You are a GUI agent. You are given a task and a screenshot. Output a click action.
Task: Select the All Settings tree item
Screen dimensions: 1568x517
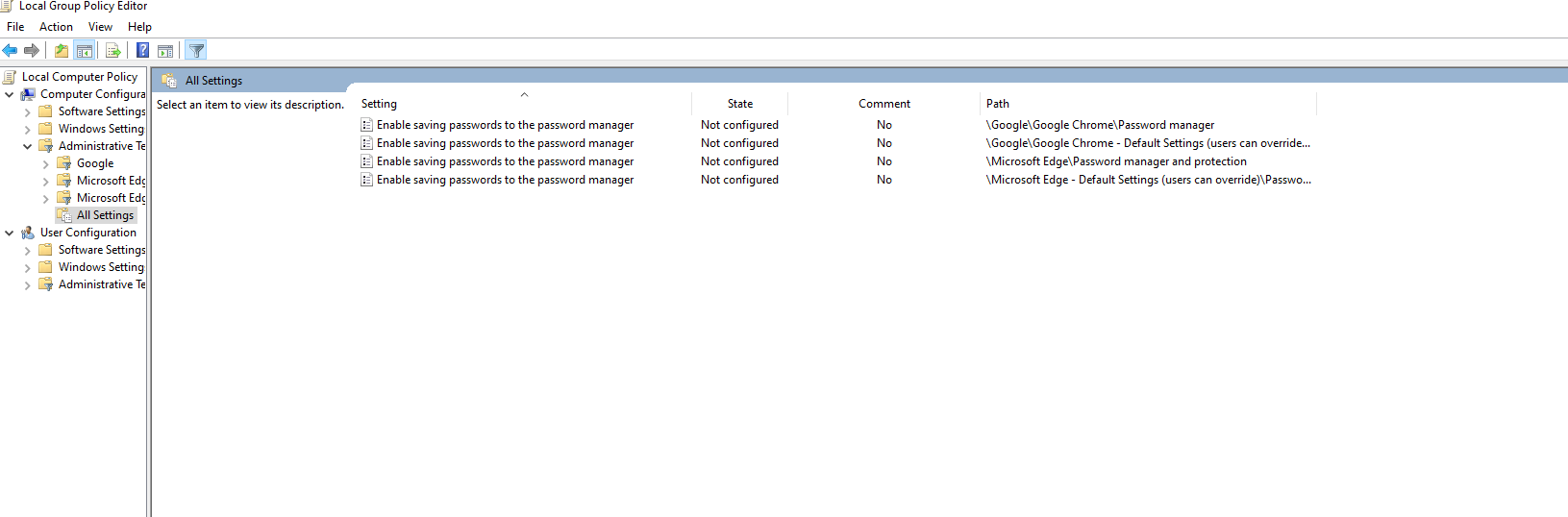[x=105, y=215]
